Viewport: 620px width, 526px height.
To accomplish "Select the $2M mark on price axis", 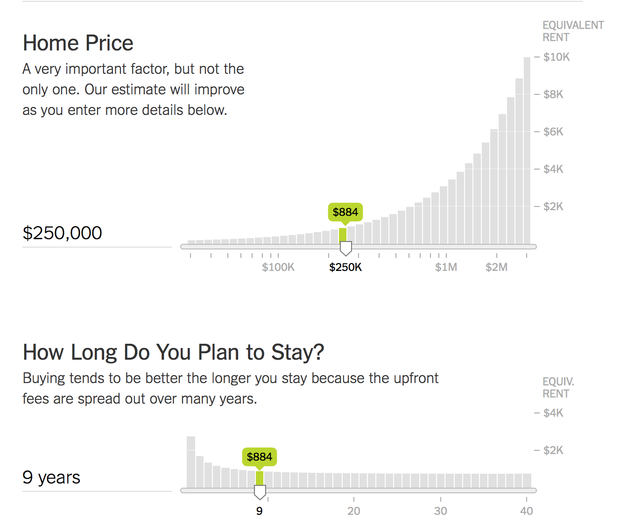I will [497, 267].
